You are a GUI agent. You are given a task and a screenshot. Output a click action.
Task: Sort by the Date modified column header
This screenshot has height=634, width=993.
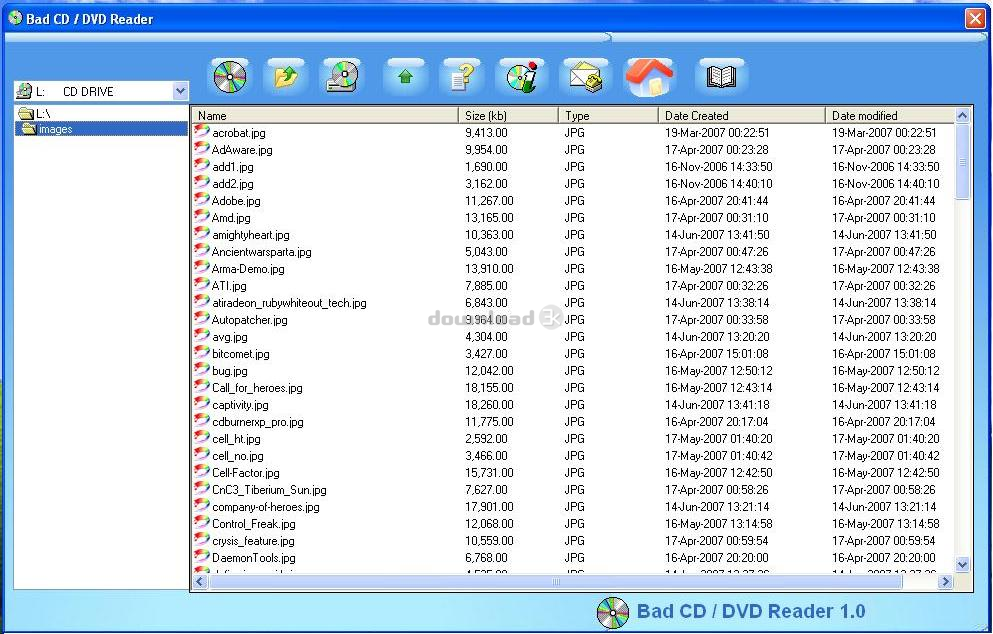890,115
